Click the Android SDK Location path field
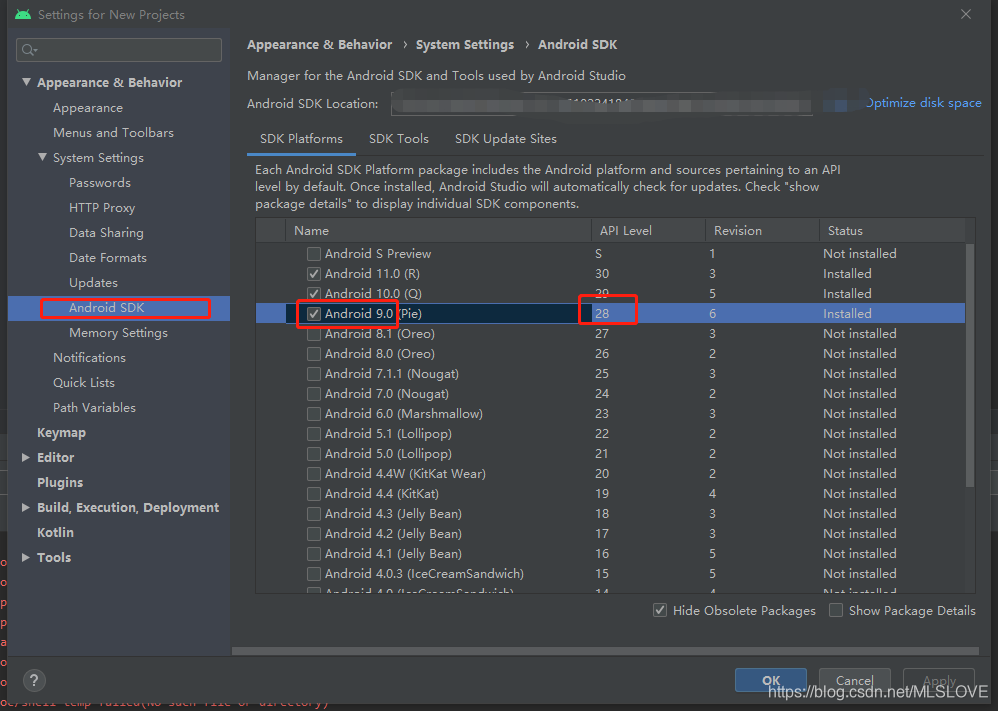The width and height of the screenshot is (998, 711). click(601, 104)
